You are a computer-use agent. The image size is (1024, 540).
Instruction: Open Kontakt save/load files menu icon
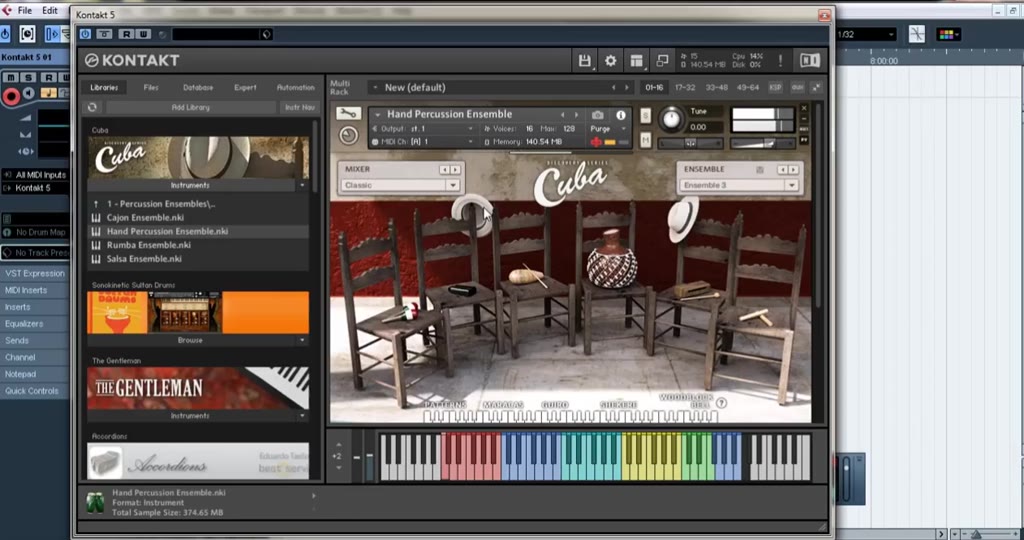coord(584,61)
